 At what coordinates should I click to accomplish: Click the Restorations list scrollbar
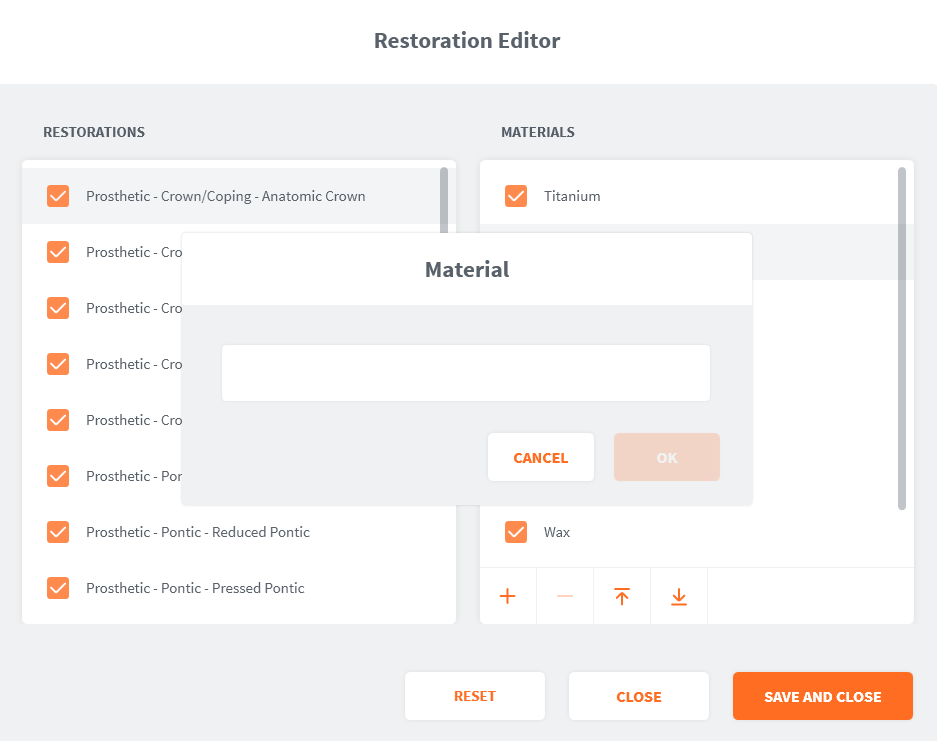[x=444, y=200]
